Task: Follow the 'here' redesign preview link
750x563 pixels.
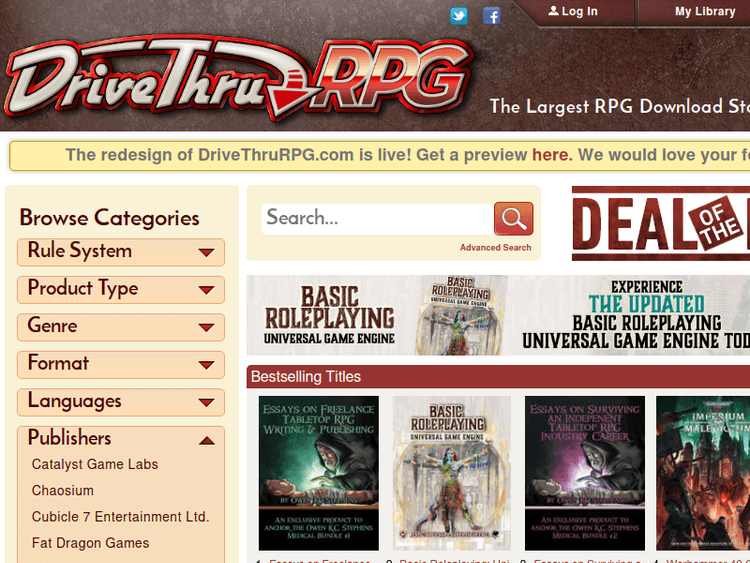Action: pyautogui.click(x=550, y=155)
